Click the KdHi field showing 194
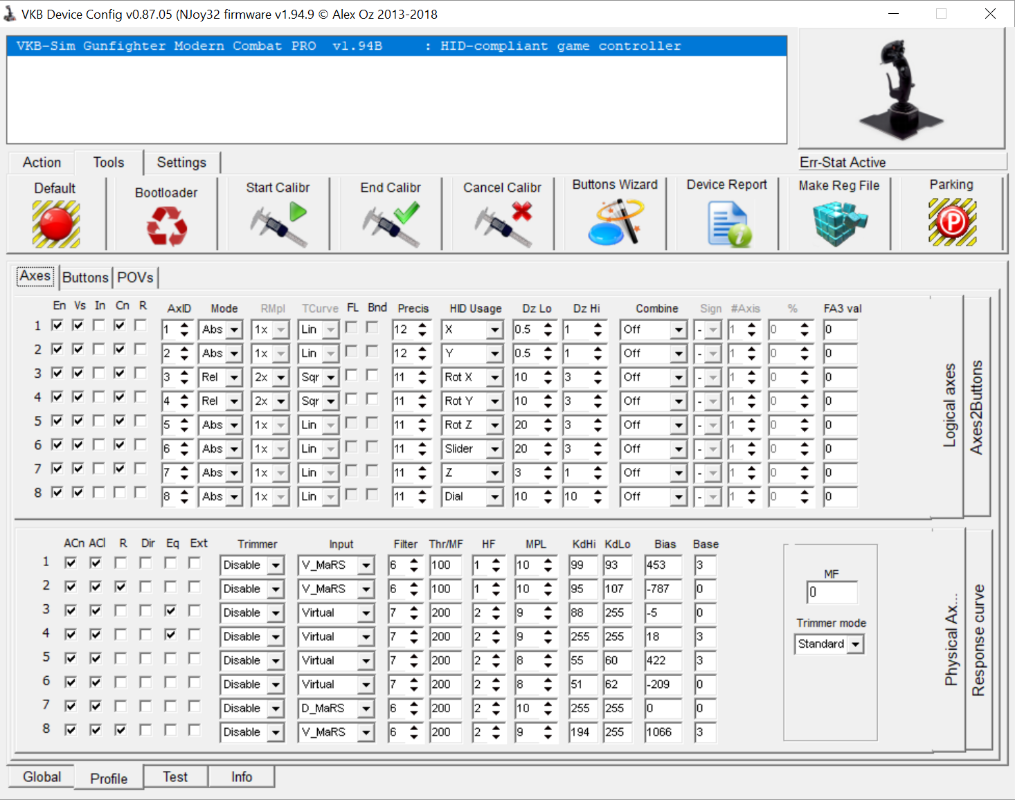This screenshot has width=1015, height=800. click(x=581, y=732)
